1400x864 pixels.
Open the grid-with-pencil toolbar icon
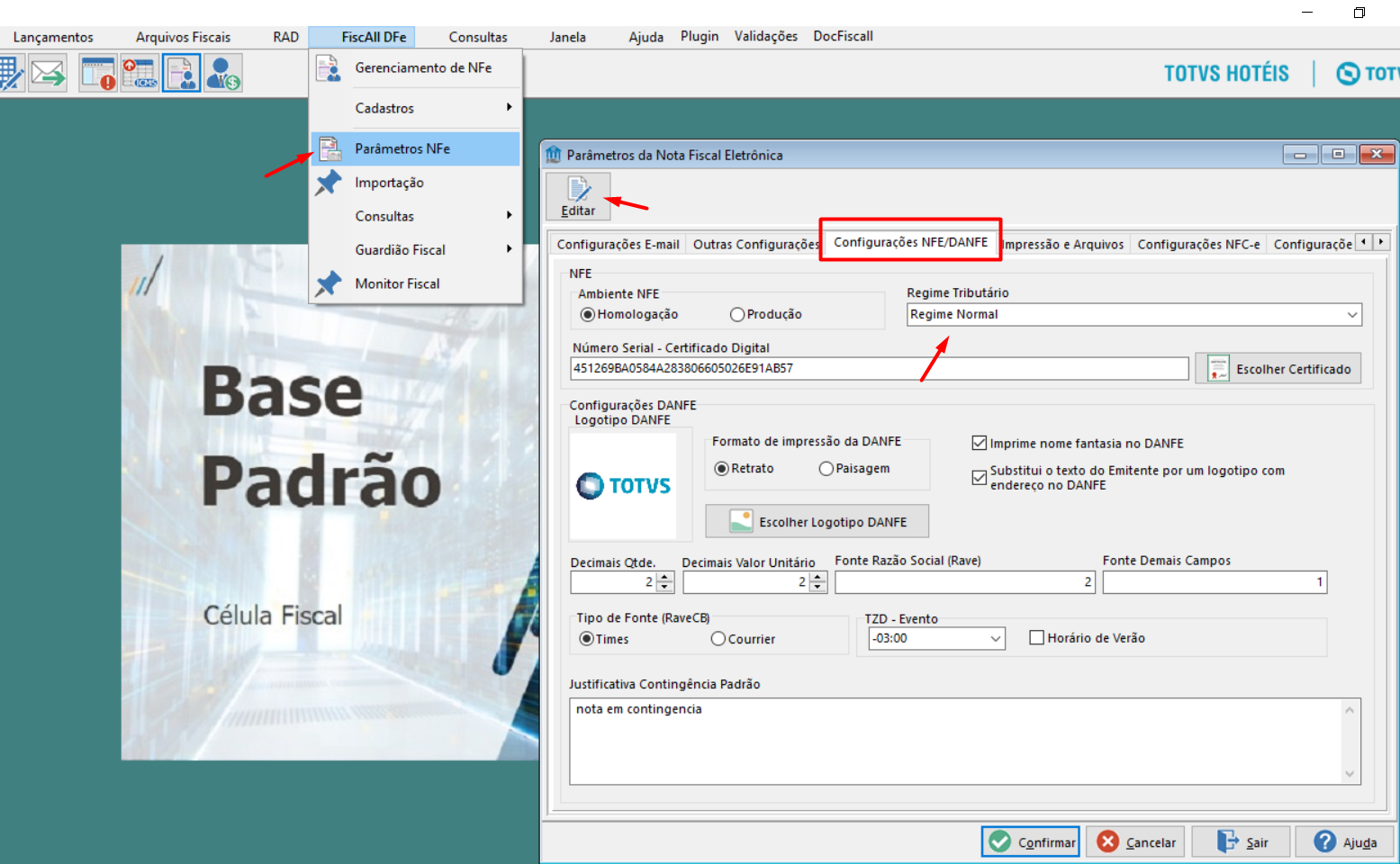(x=11, y=74)
